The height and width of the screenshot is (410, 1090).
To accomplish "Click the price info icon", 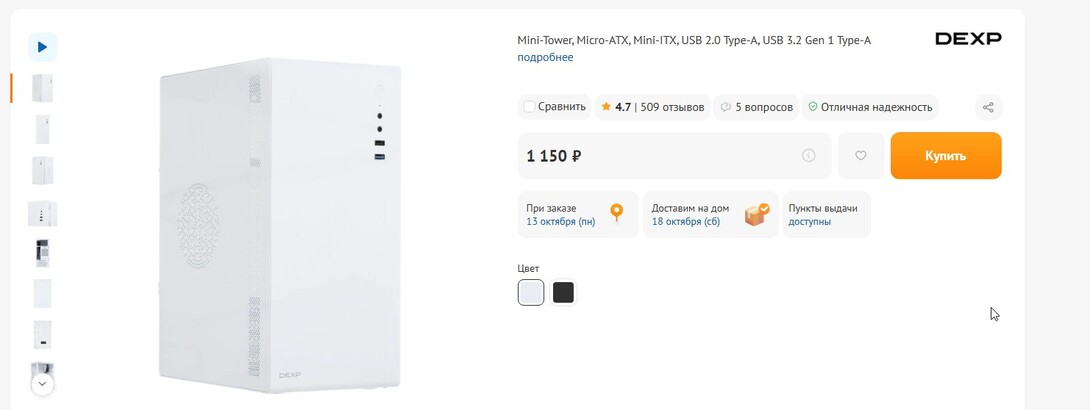I will coord(808,156).
